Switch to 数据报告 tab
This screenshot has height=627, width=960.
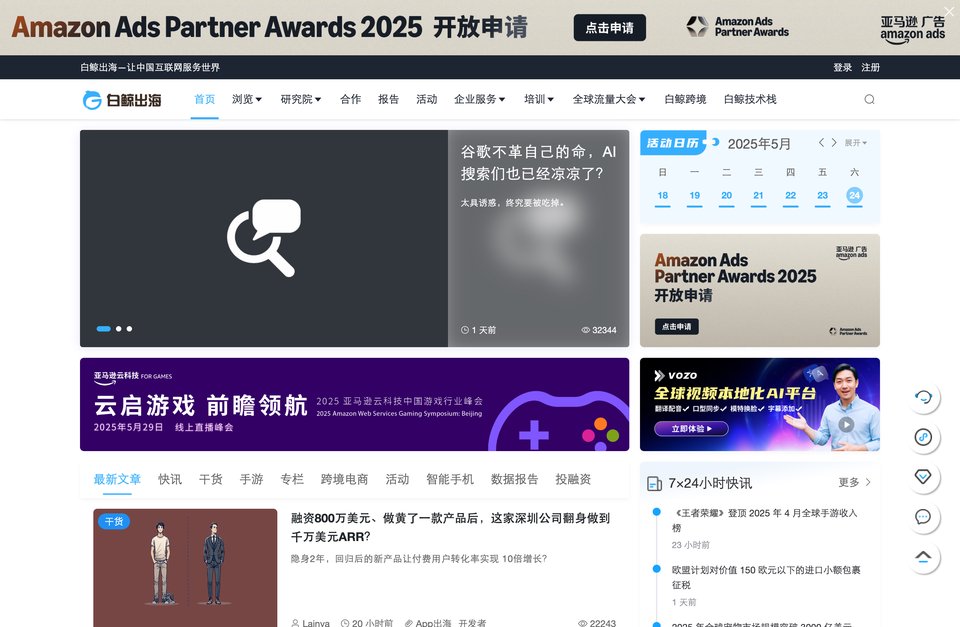coord(514,479)
